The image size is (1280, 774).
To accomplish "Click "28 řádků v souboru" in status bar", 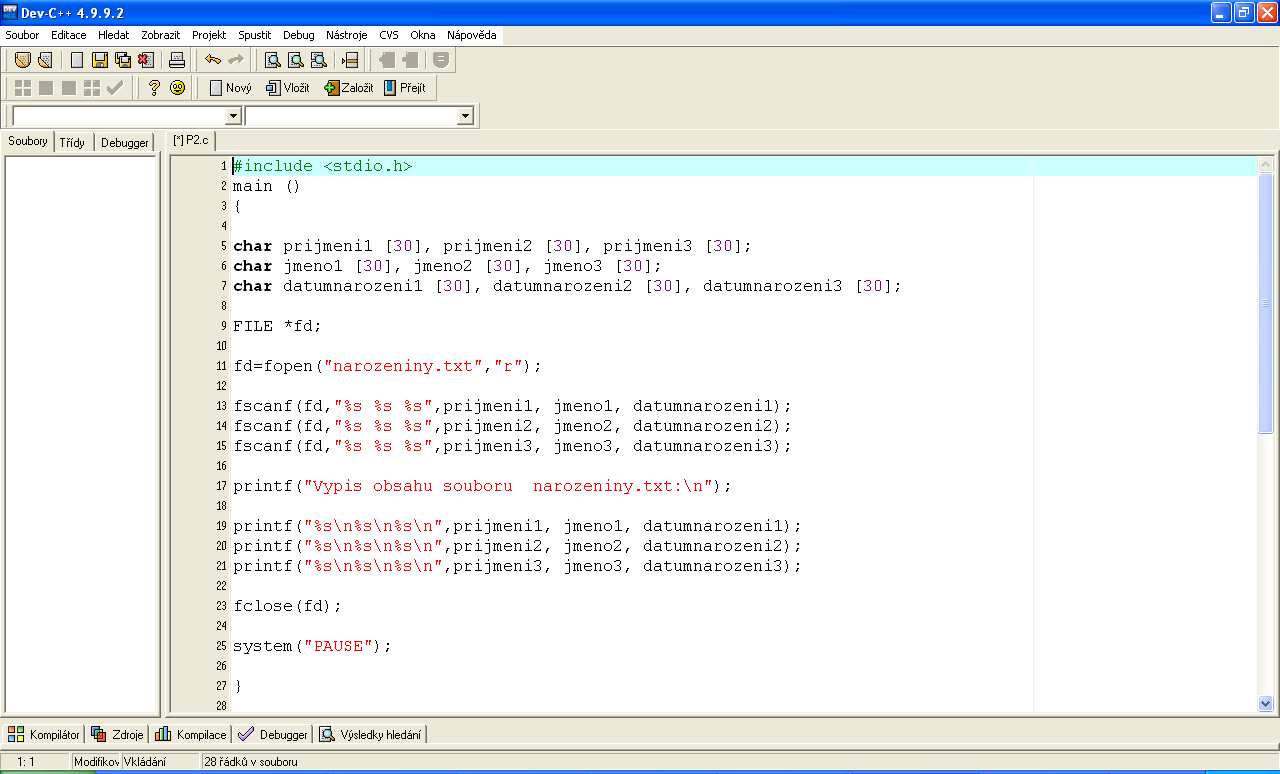I will [251, 762].
